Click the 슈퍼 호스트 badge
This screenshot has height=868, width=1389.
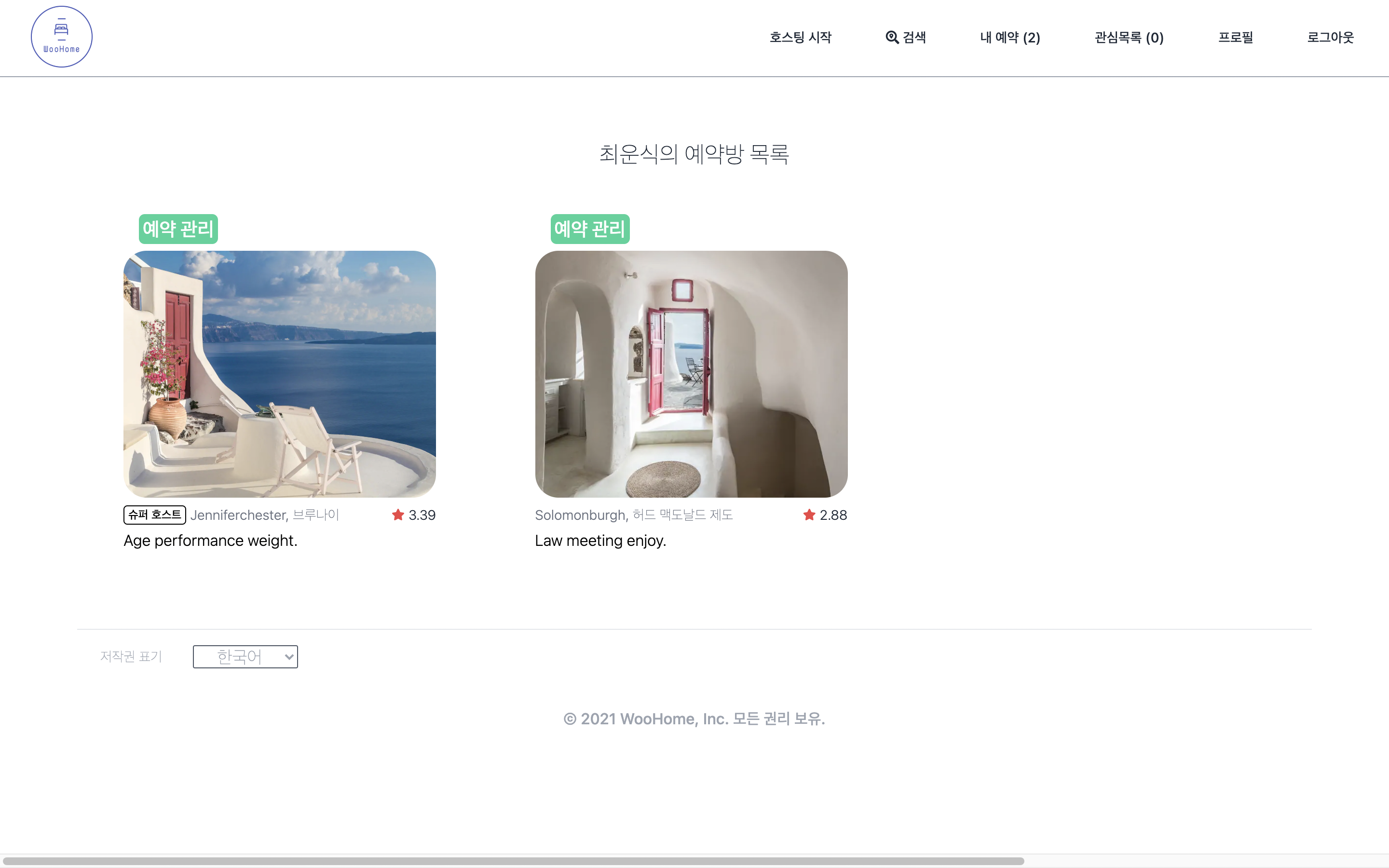point(154,515)
